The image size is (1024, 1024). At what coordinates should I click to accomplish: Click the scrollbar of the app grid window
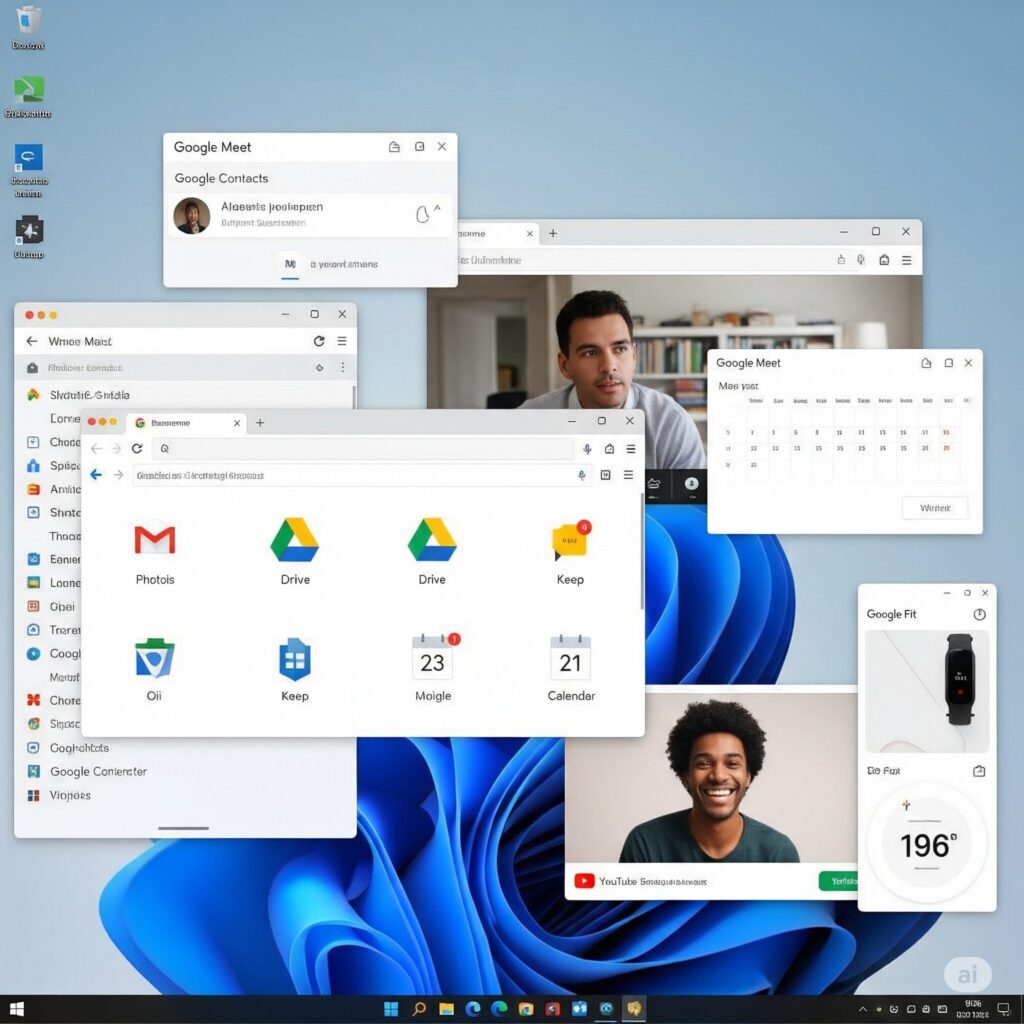point(642,552)
